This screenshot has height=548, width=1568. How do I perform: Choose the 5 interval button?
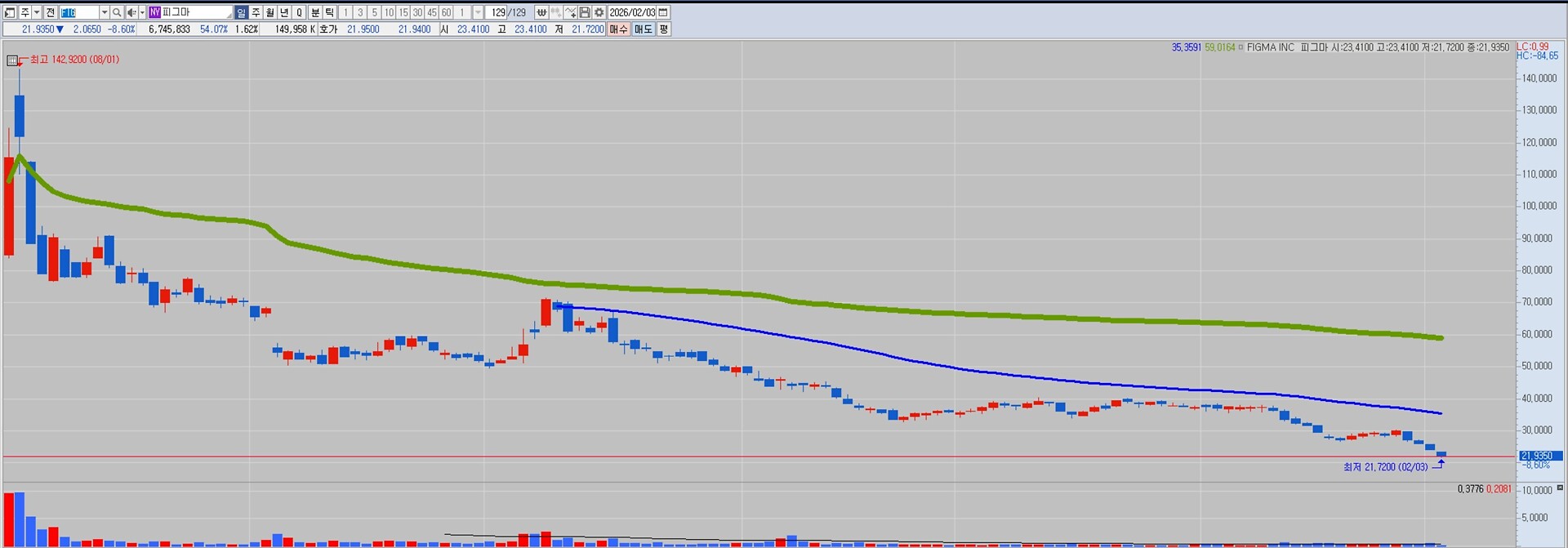point(374,12)
